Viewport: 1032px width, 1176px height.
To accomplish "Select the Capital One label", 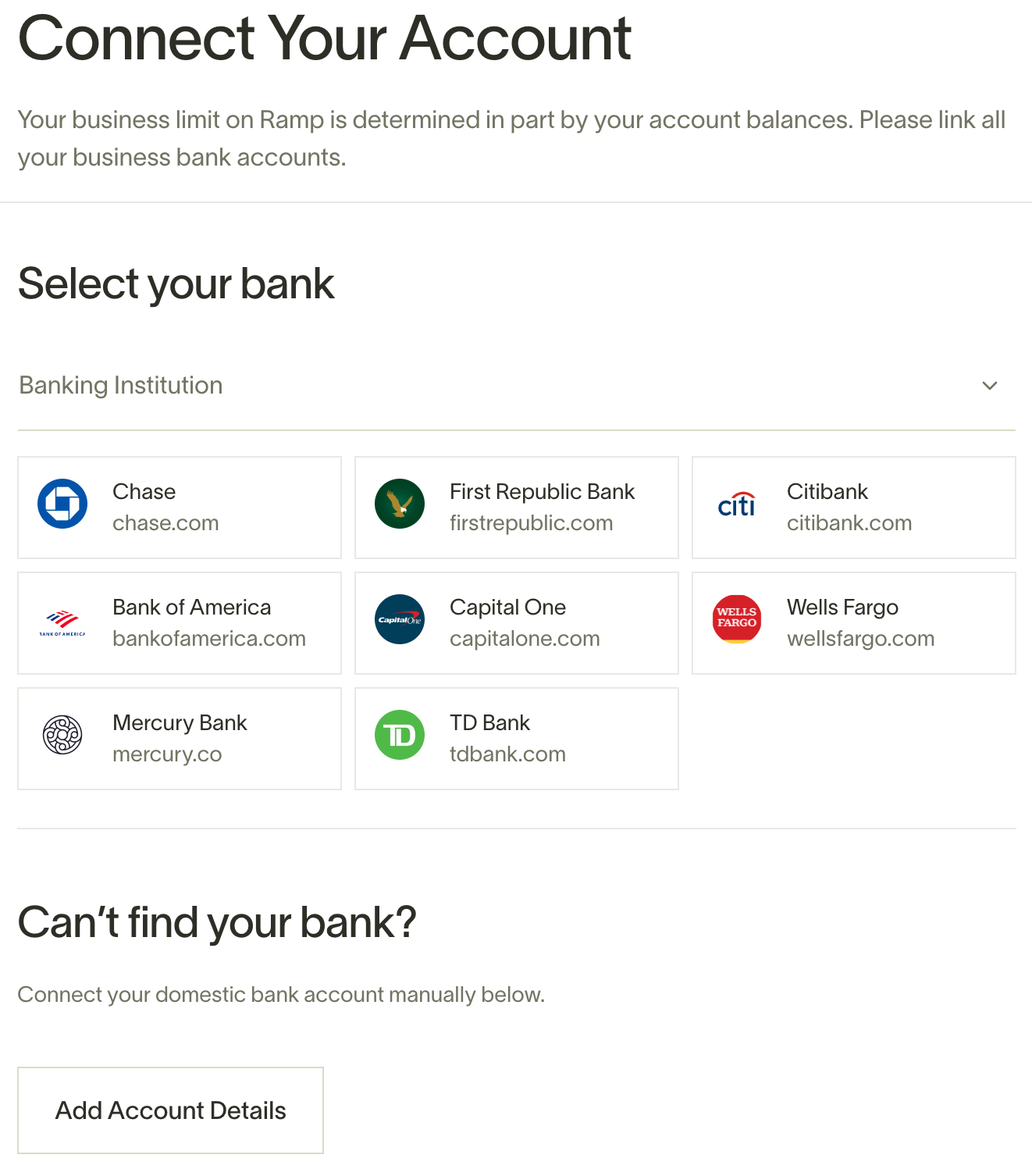I will [x=508, y=607].
